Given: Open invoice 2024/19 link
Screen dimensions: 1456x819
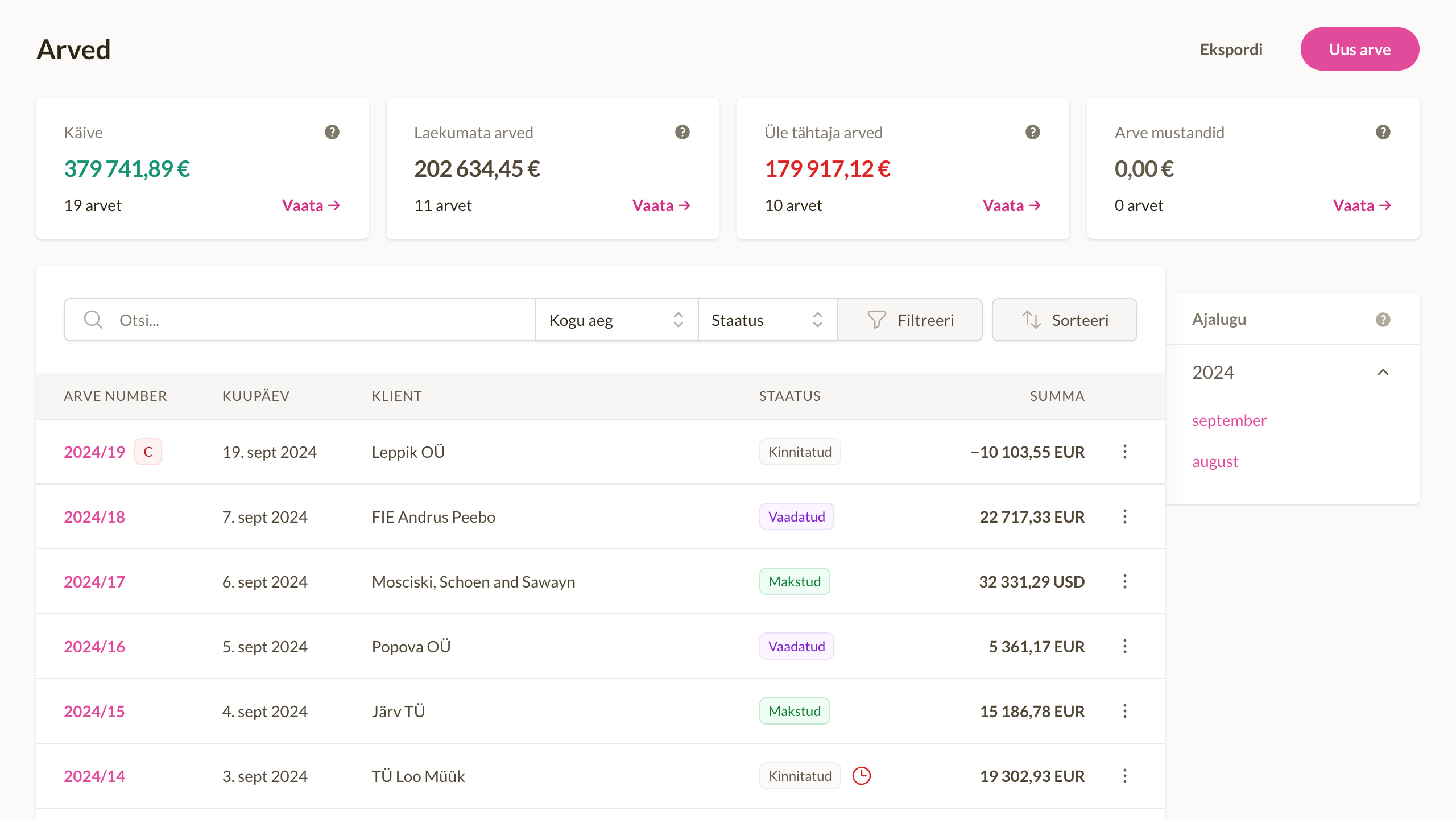Looking at the screenshot, I should (x=94, y=452).
